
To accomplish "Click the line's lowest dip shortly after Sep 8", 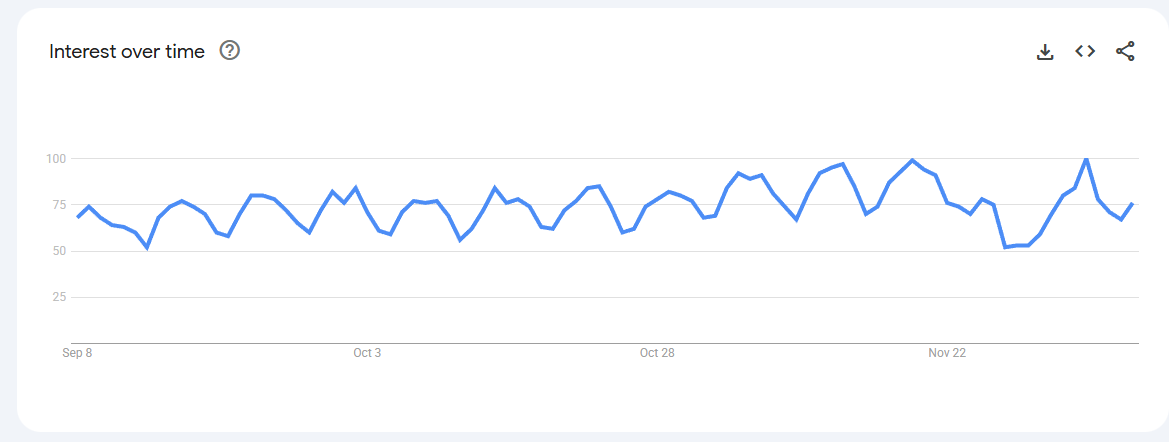I will 147,247.
